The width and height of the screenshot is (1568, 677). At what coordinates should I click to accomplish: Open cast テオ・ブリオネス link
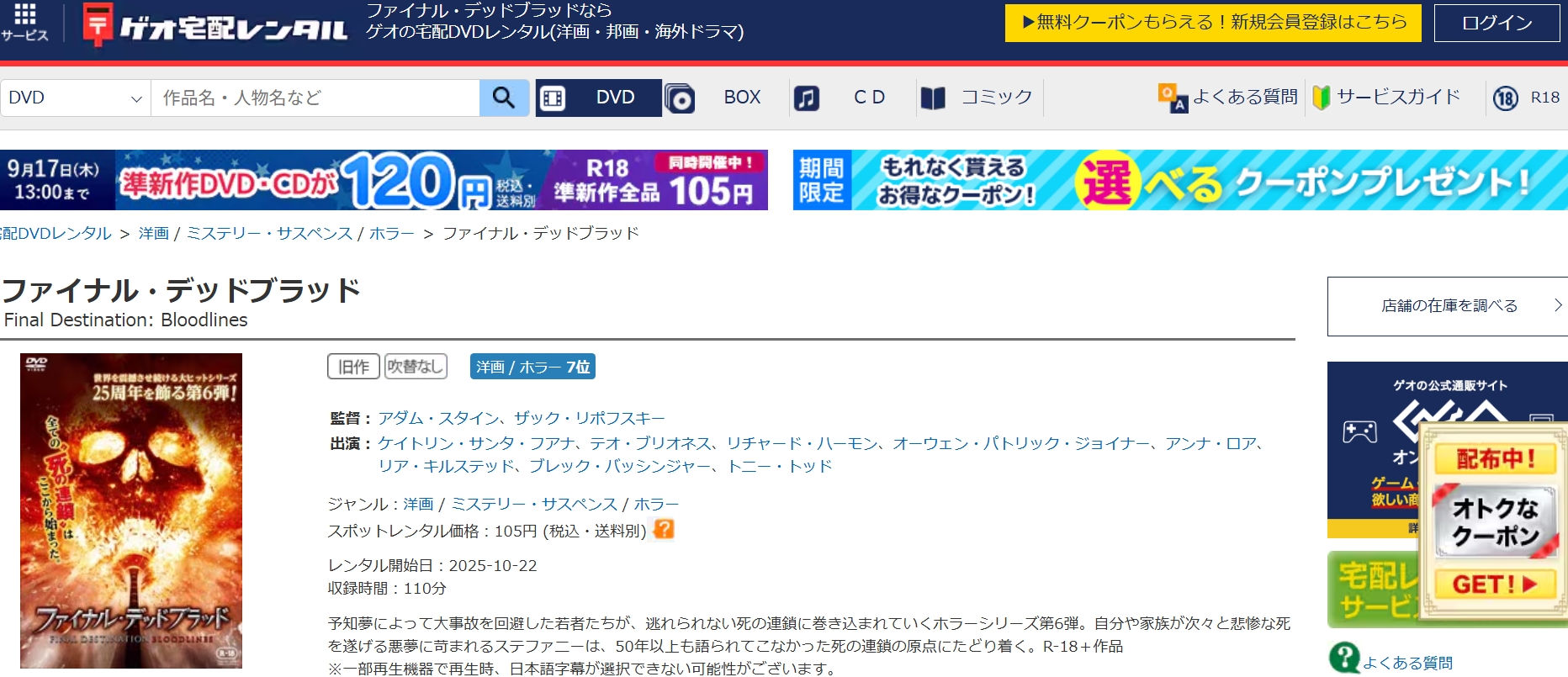click(x=650, y=443)
